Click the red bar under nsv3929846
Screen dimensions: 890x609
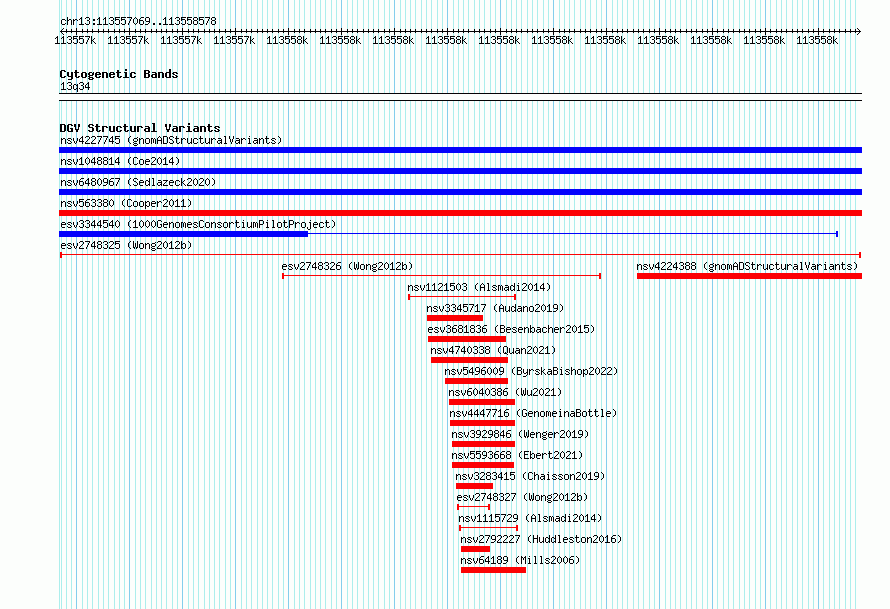coord(484,444)
